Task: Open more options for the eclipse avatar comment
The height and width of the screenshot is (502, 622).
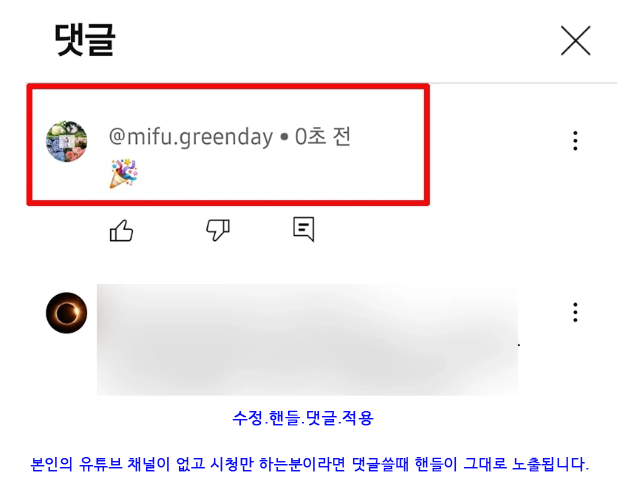Action: pyautogui.click(x=575, y=312)
